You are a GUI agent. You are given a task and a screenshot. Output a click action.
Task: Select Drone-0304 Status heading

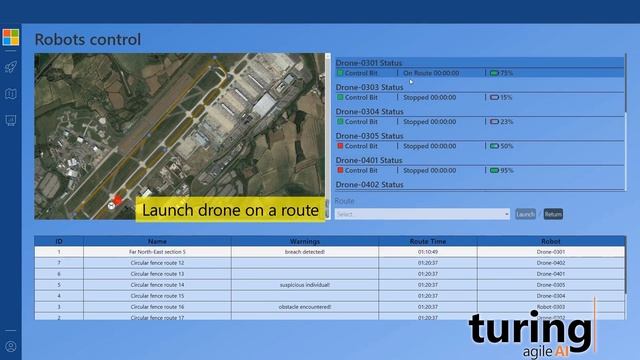pyautogui.click(x=369, y=112)
